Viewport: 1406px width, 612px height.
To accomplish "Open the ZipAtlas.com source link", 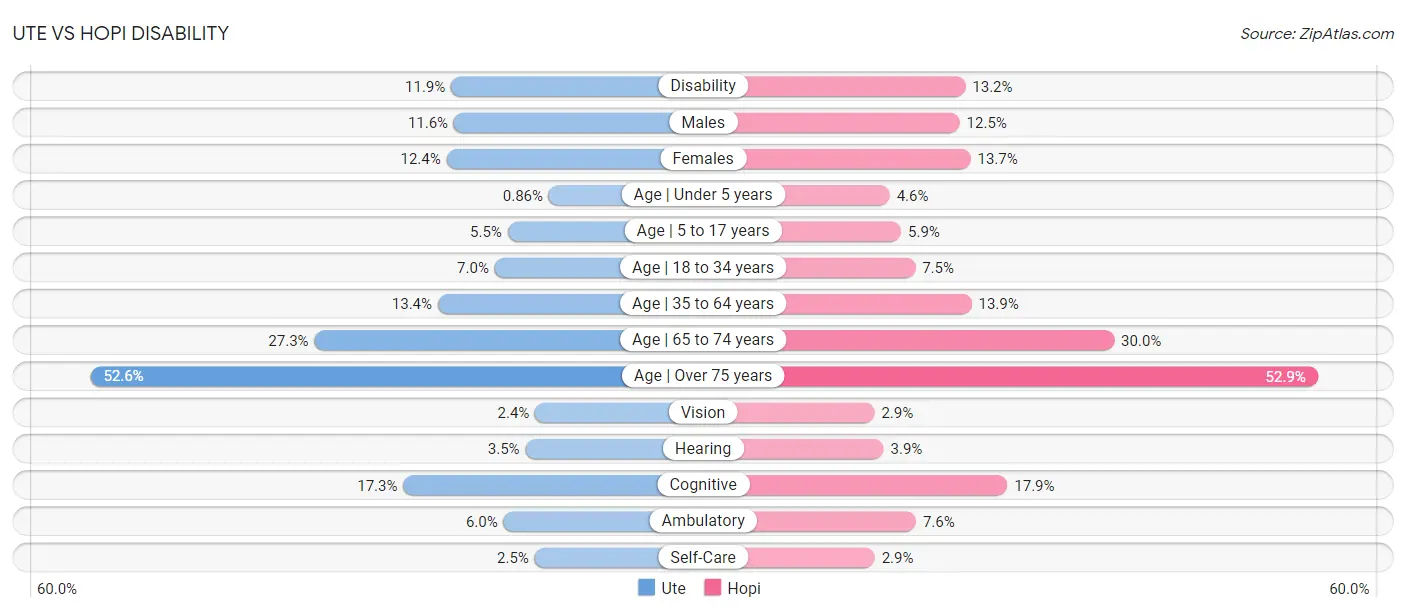I will tap(1317, 34).
